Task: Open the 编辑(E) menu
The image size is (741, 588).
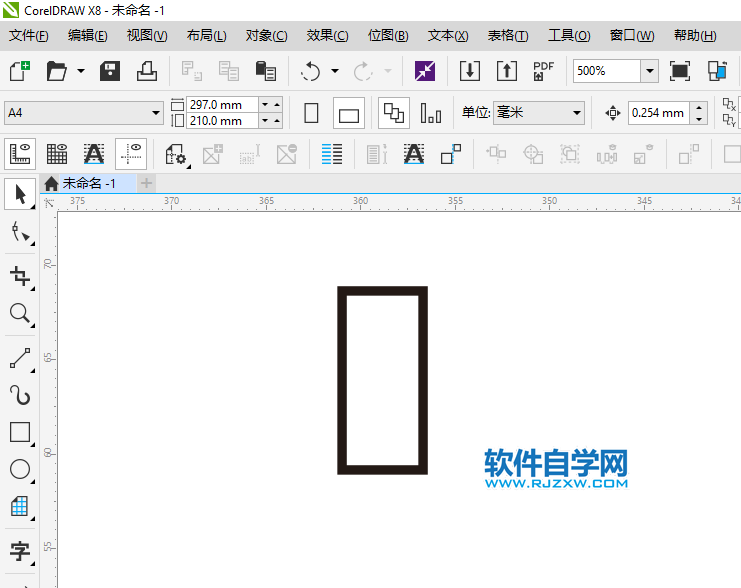Action: point(87,35)
